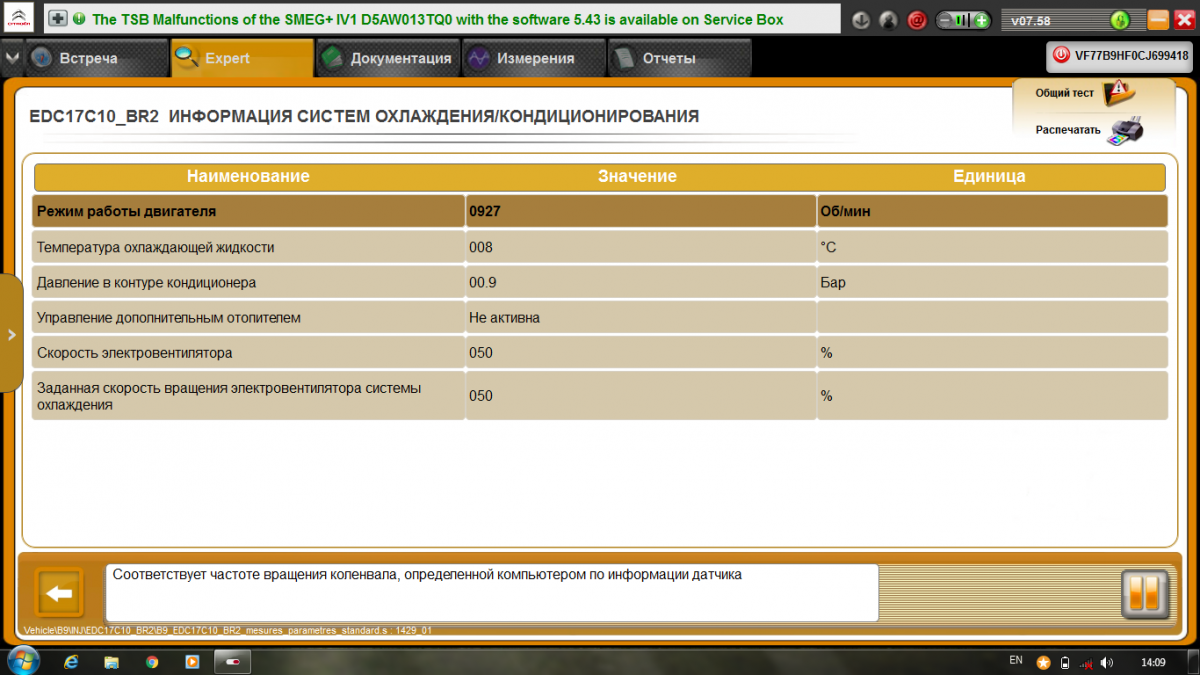
Task: Expand the message bar with the plus icon
Action: click(58, 19)
